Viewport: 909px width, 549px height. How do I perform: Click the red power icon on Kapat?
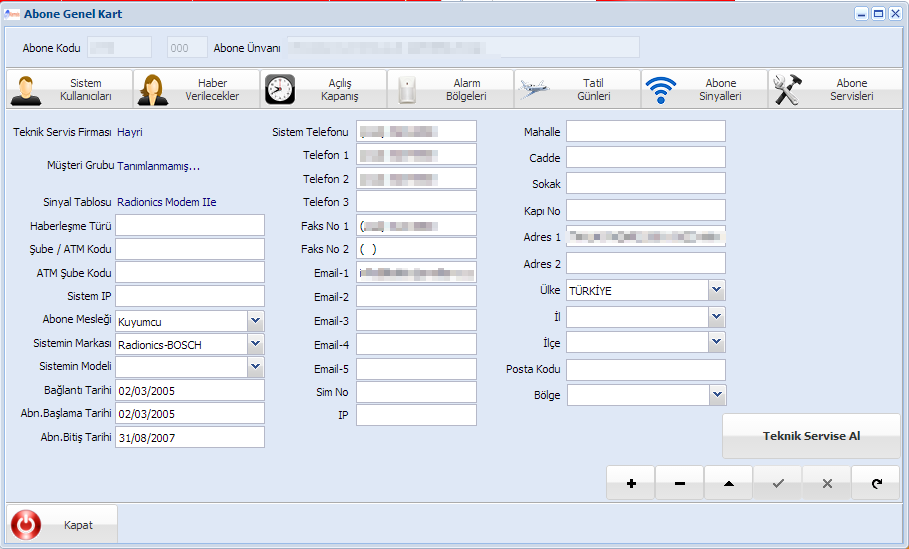pos(26,525)
